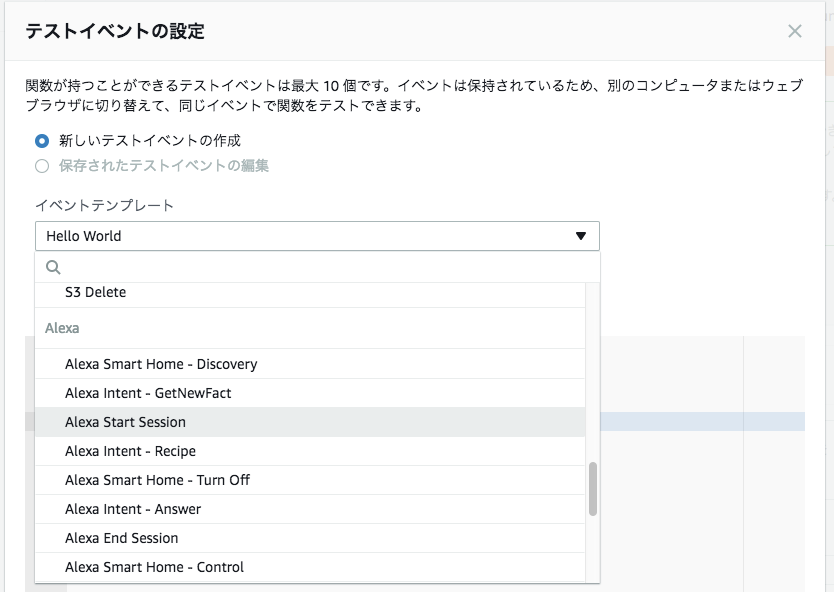Click the dialog title text

115,31
